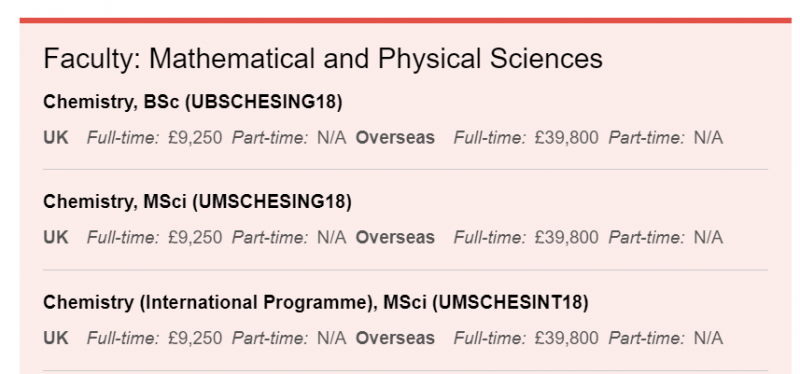Viewport: 800px width, 374px height.
Task: Click UK part-time N/A value for Chemistry BSc
Action: pyautogui.click(x=332, y=138)
